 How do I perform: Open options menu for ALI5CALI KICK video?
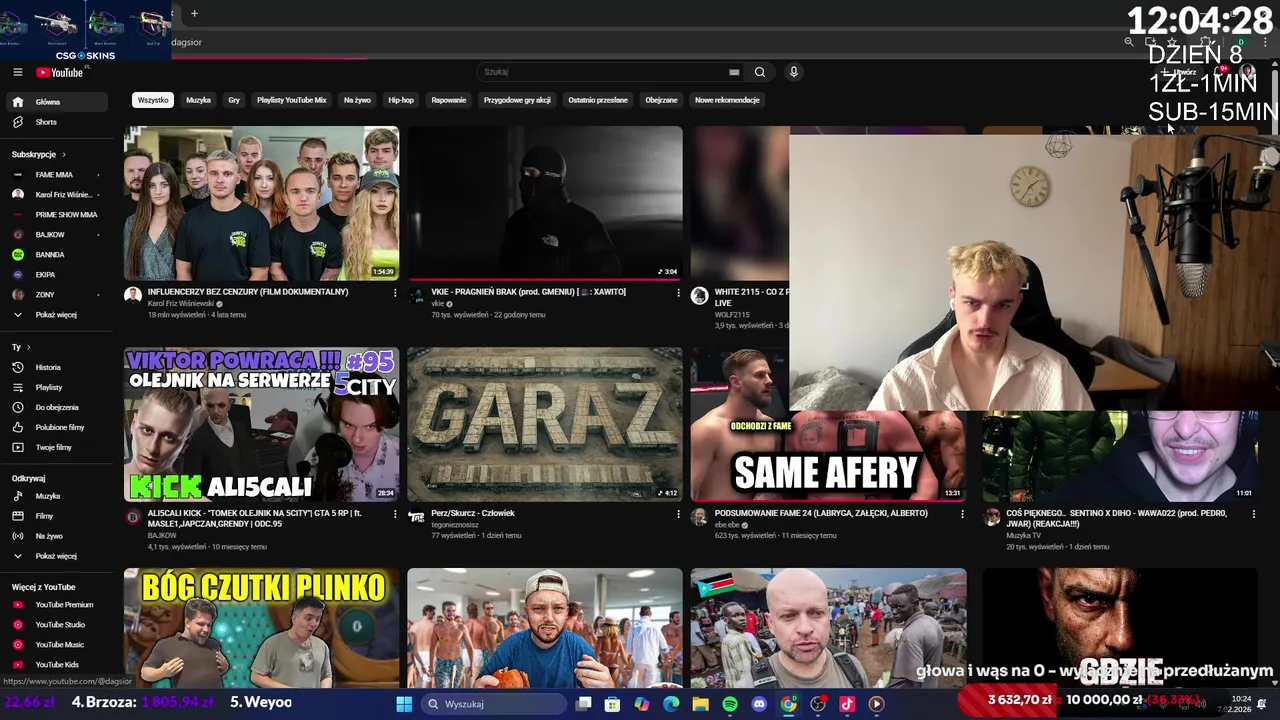pos(395,514)
